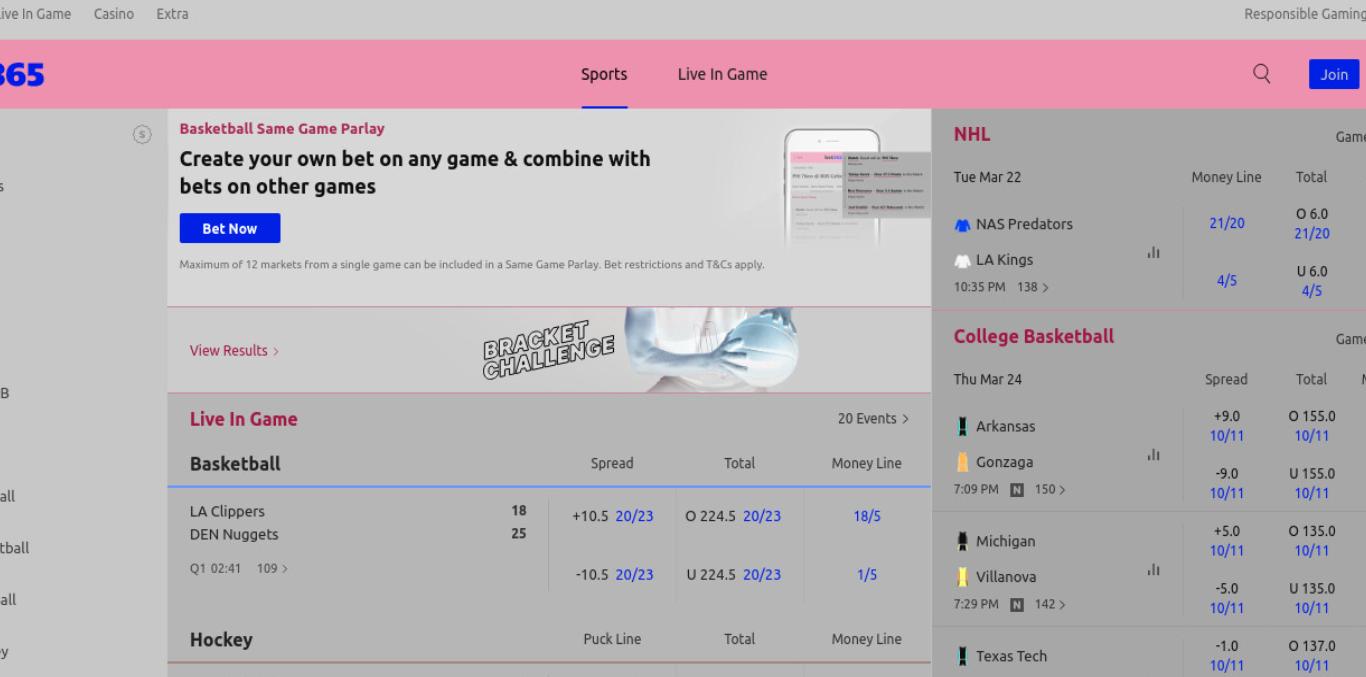Bet DEN Nuggets -10.5 spread
This screenshot has width=1366, height=677.
612,574
